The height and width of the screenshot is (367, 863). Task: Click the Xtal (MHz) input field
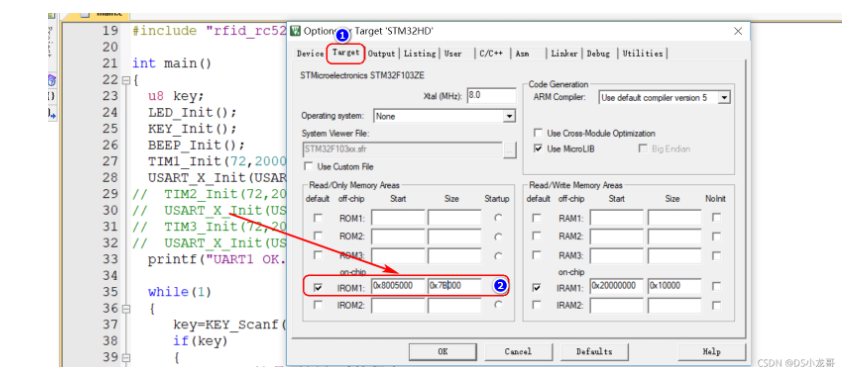(x=491, y=95)
